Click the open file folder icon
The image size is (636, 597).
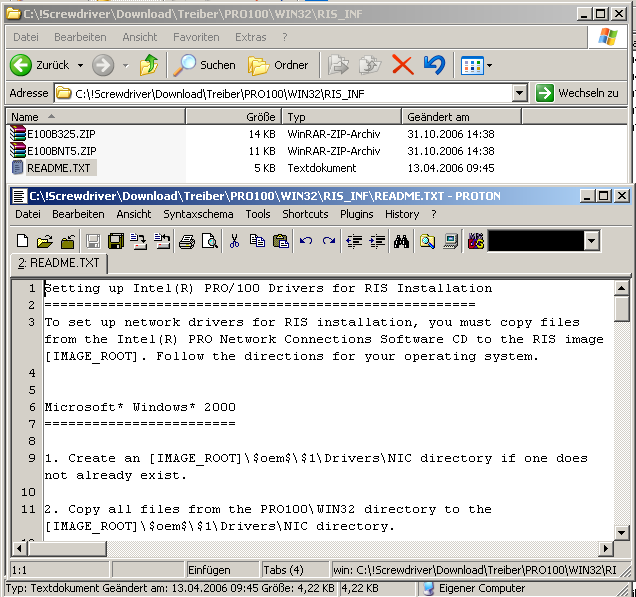tap(44, 241)
